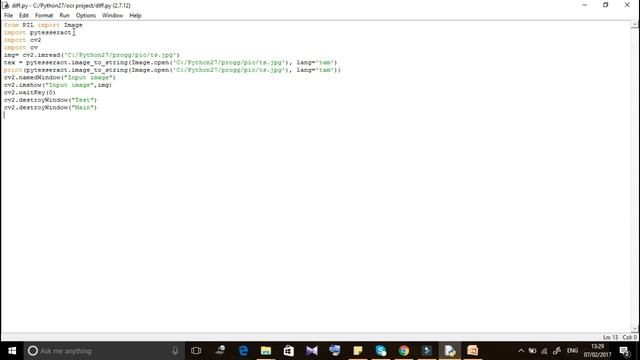The image size is (640, 360).
Task: Click the cv2.destroyWindow("Main") line
Action: pos(50,107)
